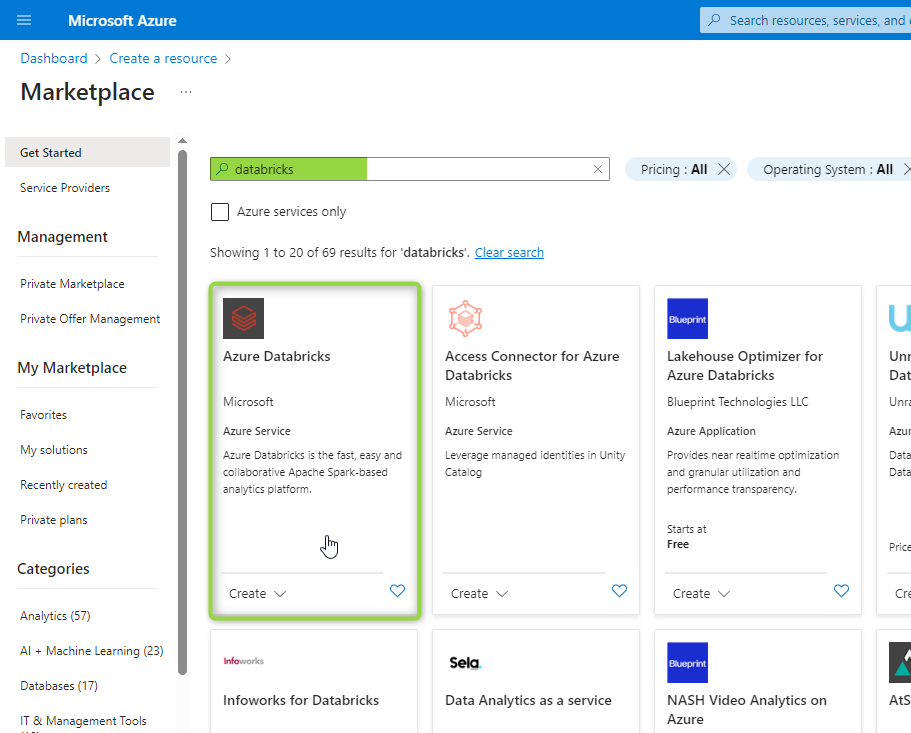
Task: Click the Azure Databricks logo icon
Action: click(243, 318)
